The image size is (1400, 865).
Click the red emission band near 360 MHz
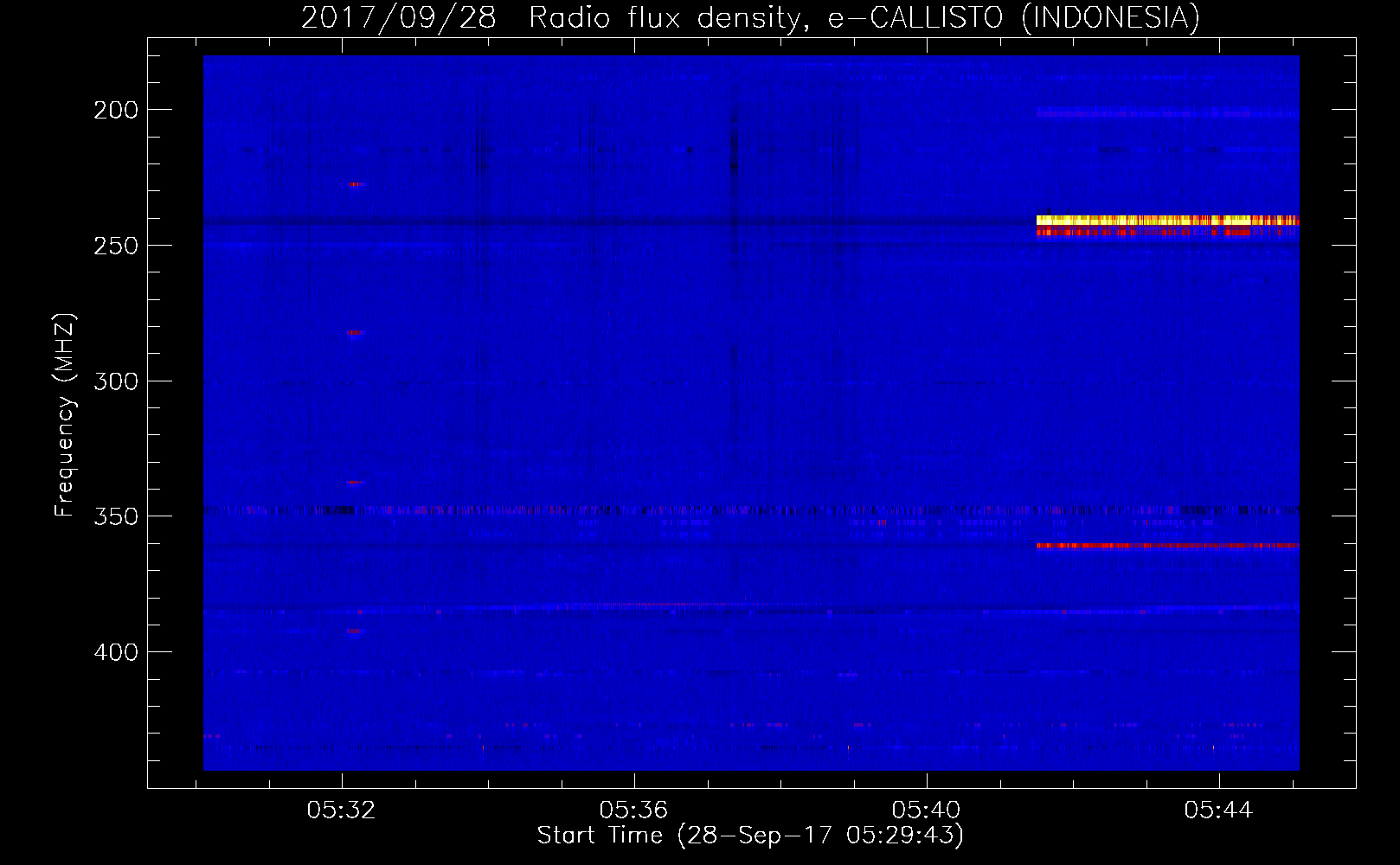1167,546
